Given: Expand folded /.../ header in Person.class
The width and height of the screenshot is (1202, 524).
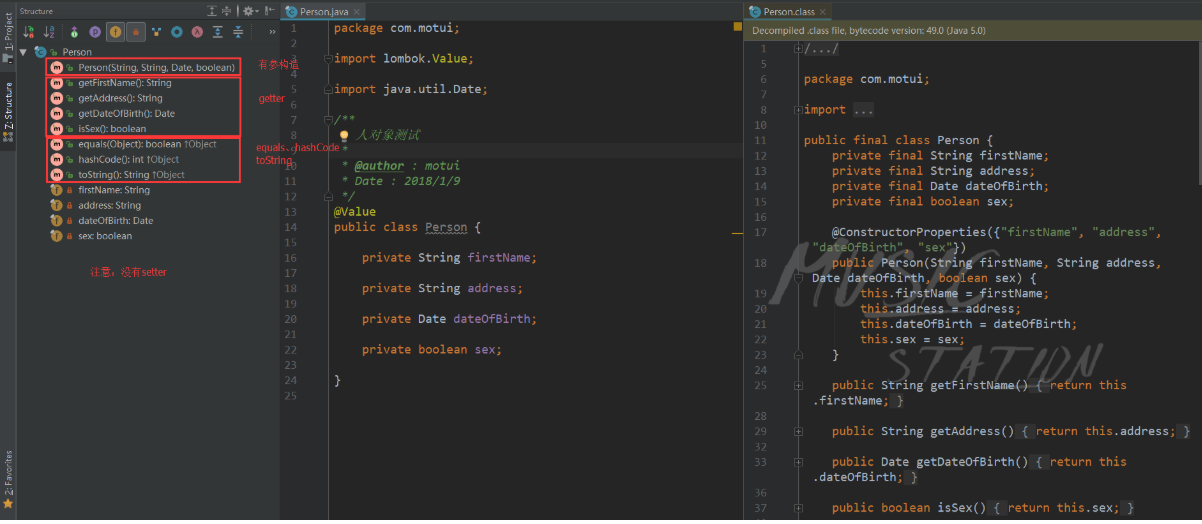Looking at the screenshot, I should [797, 49].
